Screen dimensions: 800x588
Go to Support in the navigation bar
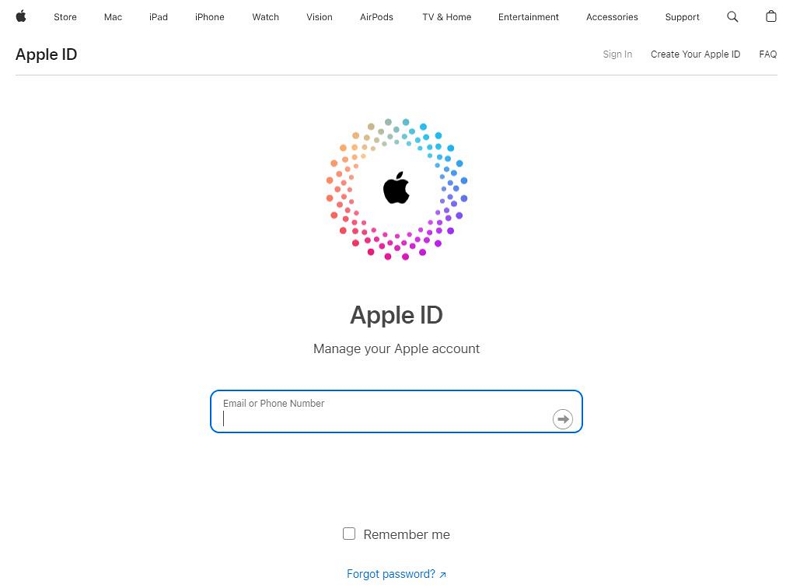coord(682,17)
